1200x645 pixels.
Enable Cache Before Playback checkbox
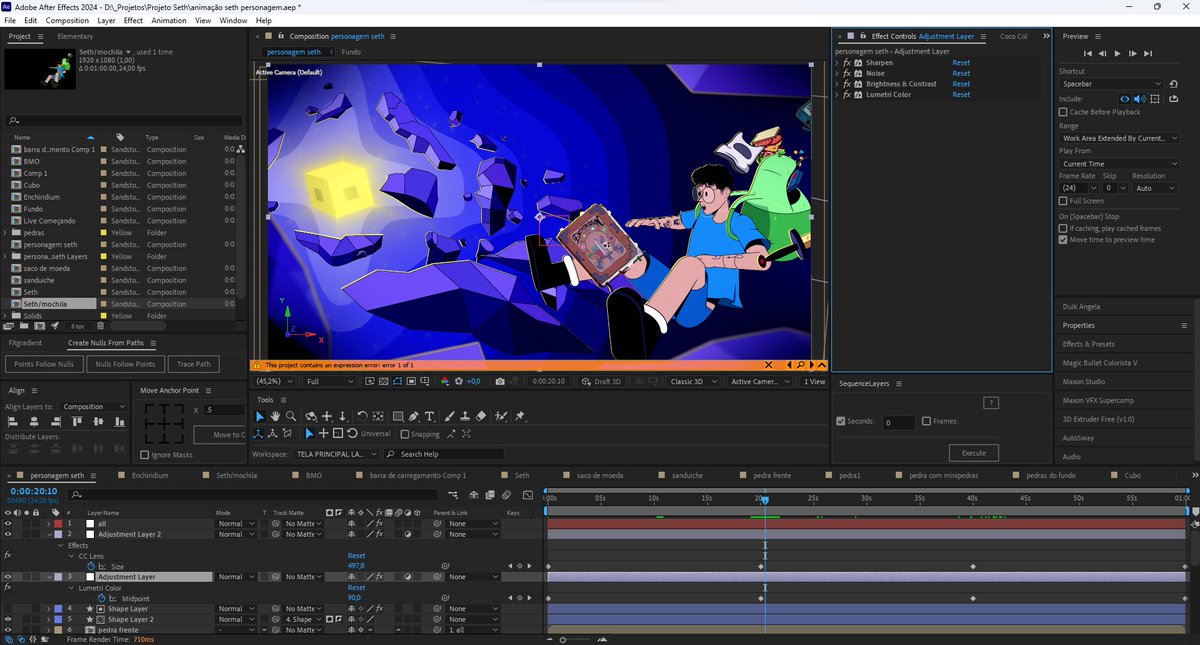click(x=1063, y=112)
